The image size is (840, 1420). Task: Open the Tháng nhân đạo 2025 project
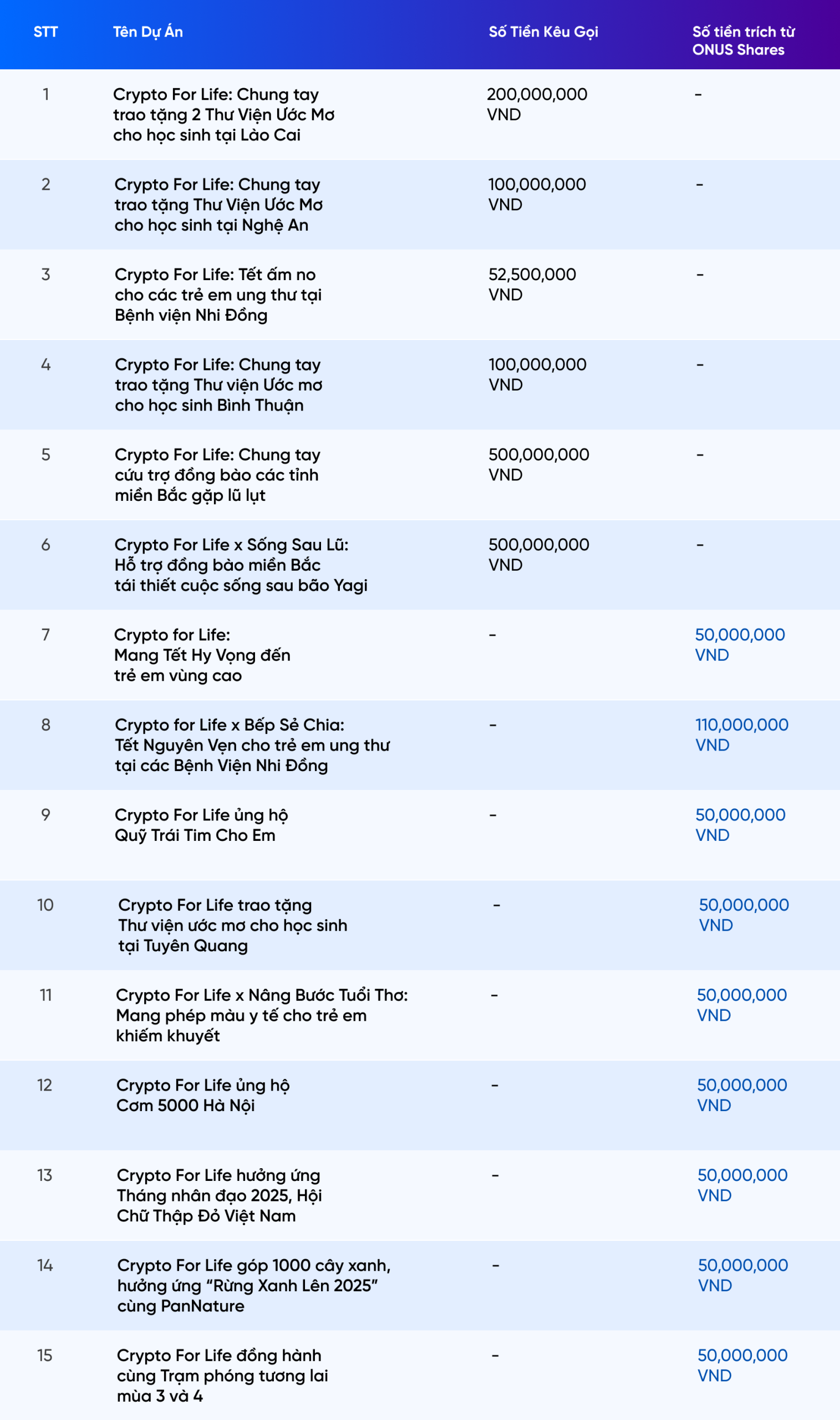pos(219,1196)
